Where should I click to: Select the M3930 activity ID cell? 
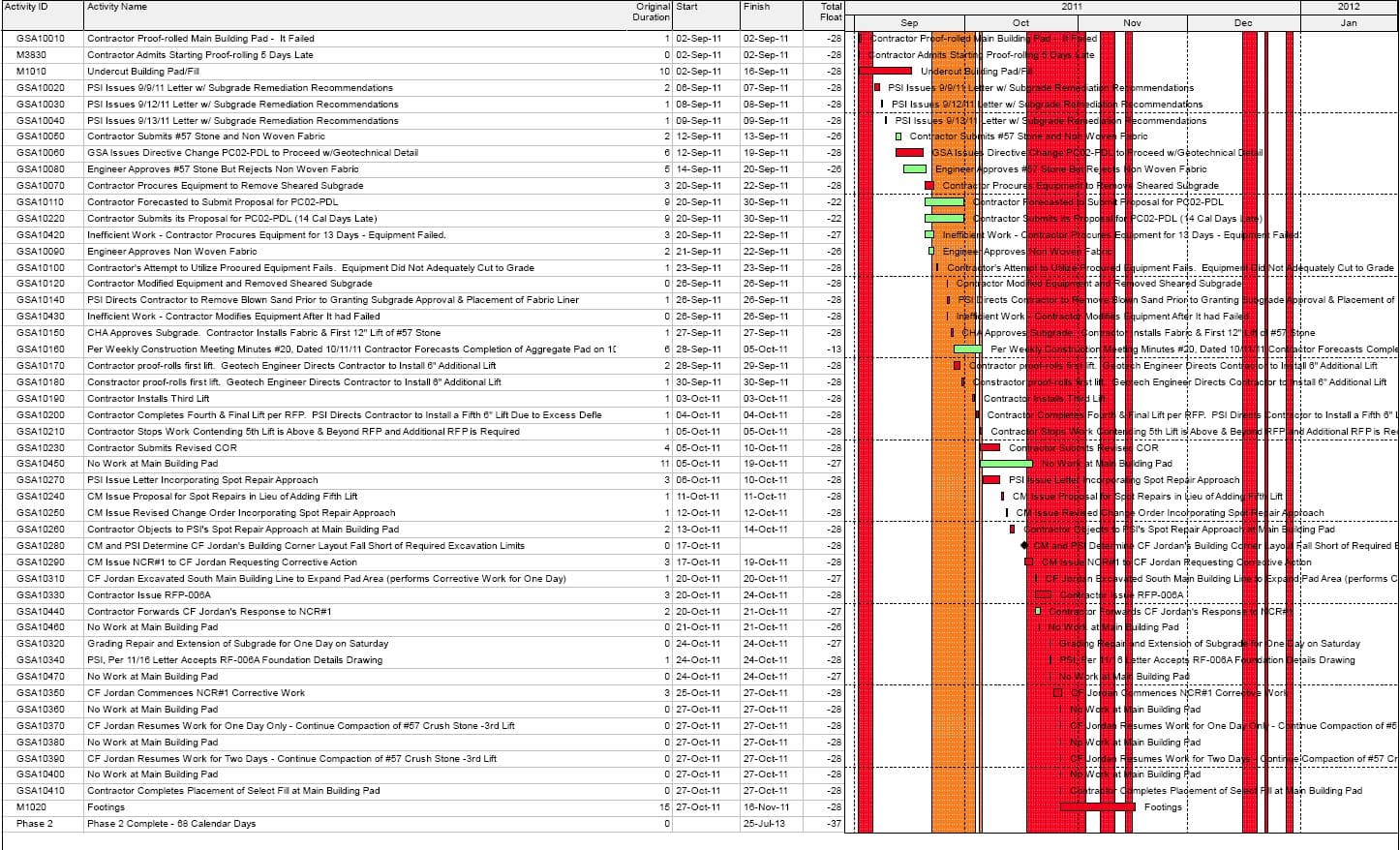click(31, 55)
